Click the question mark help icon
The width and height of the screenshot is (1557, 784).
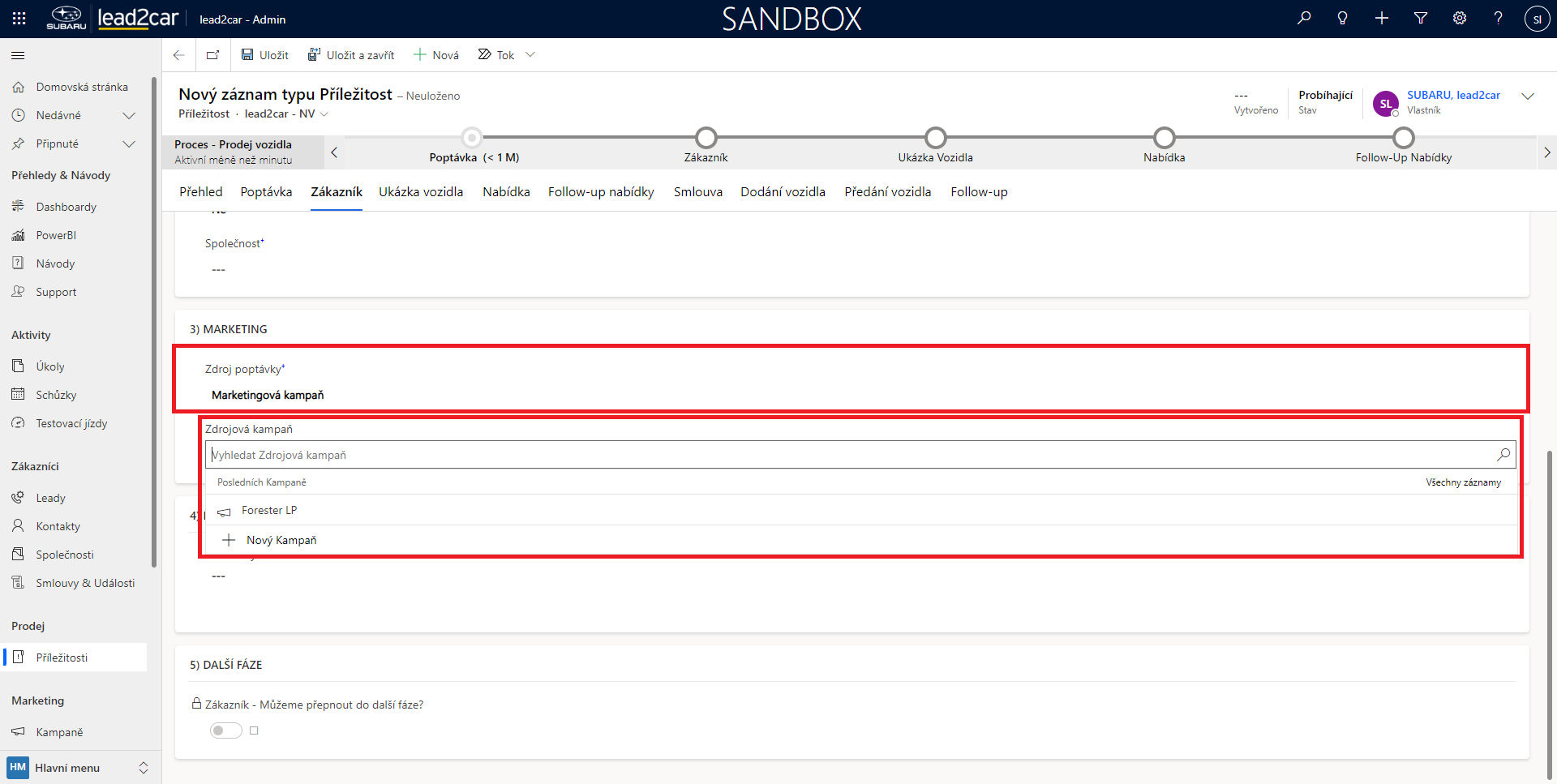click(1498, 18)
